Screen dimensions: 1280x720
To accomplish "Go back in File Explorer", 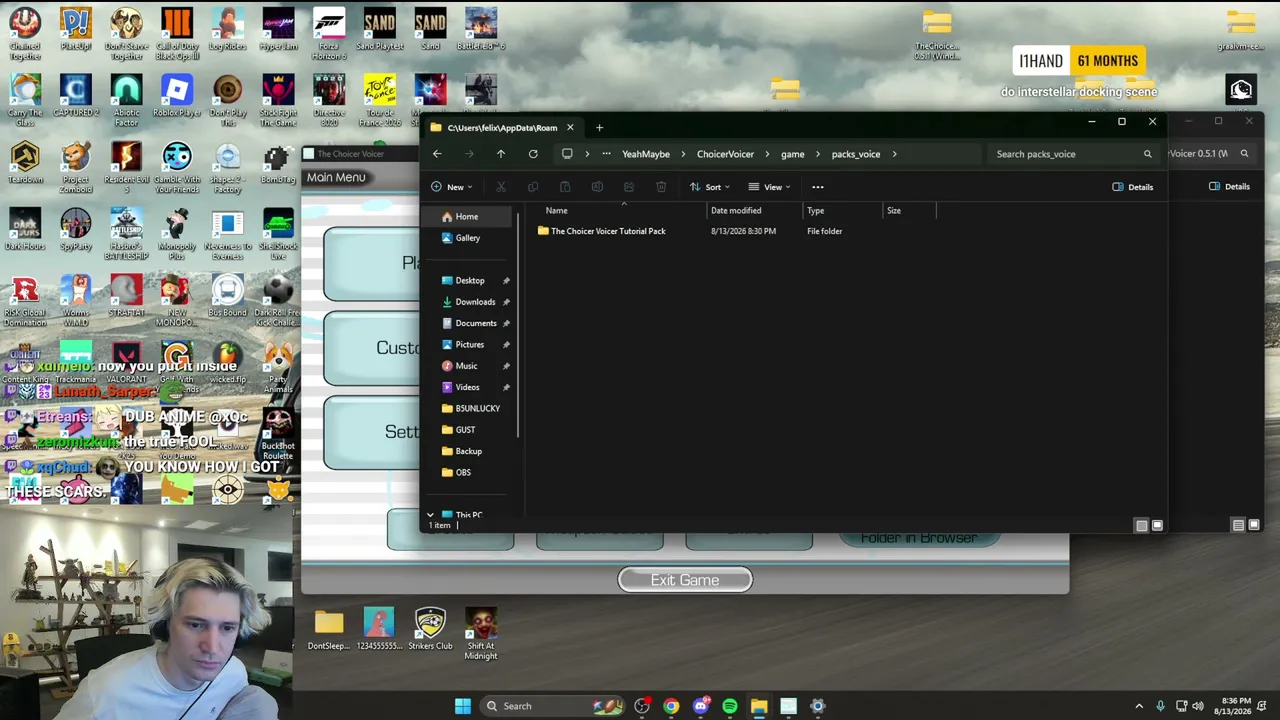I will 437,154.
